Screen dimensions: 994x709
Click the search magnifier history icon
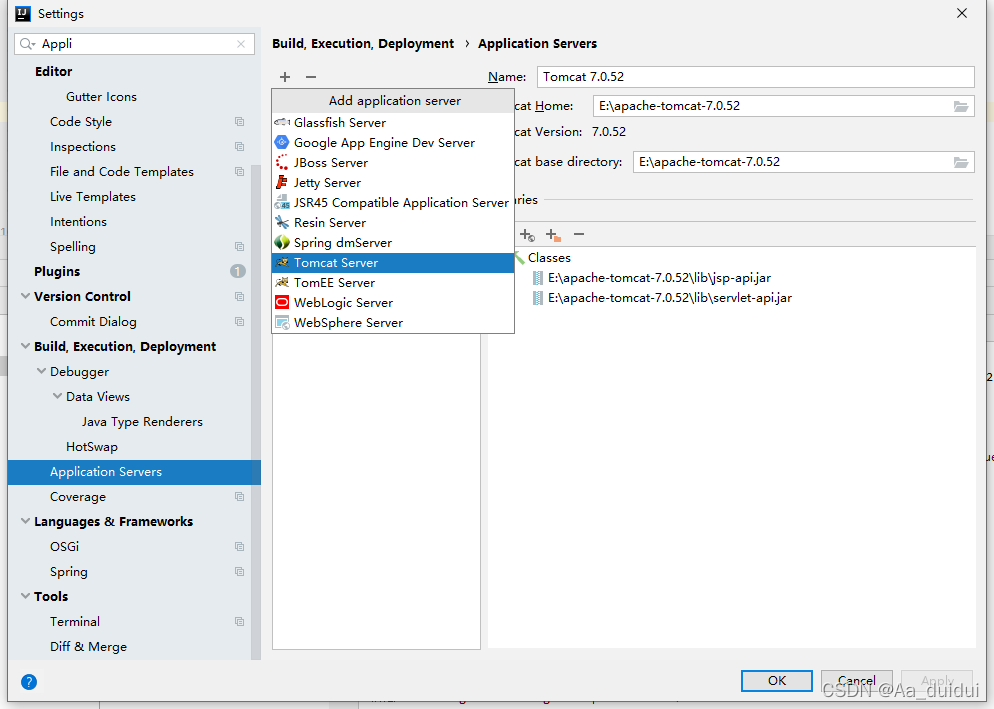click(x=27, y=44)
